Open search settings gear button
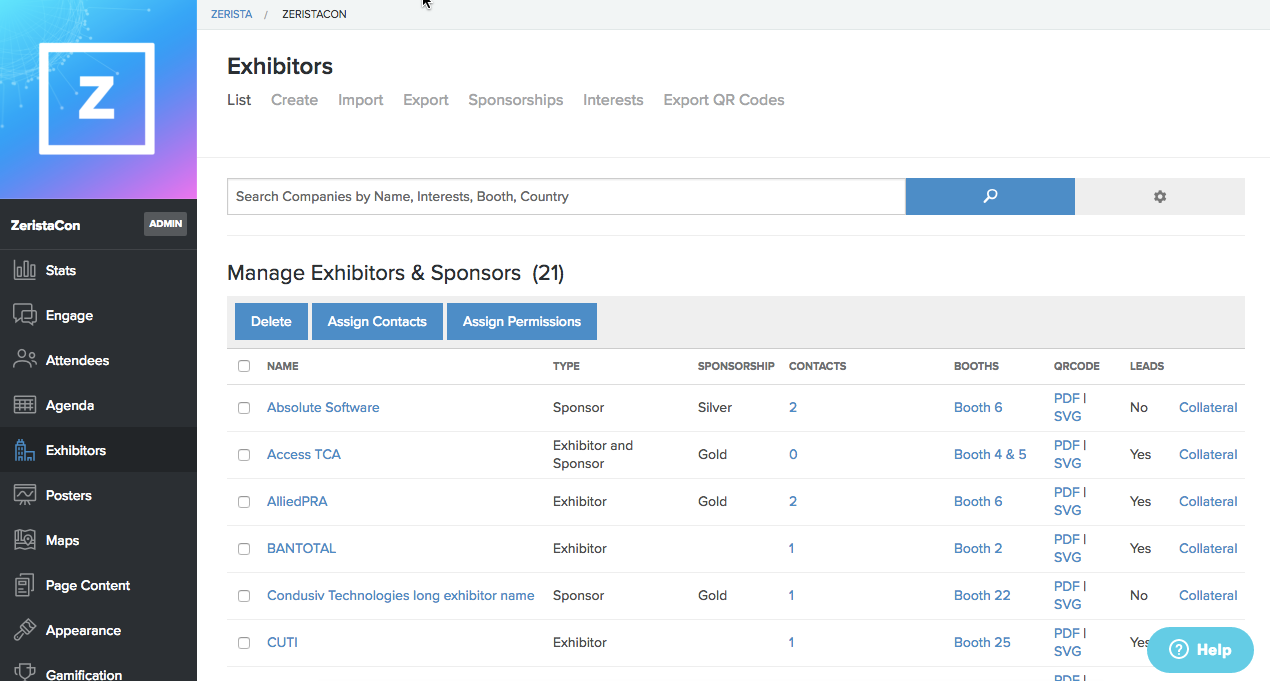The width and height of the screenshot is (1270, 681). pyautogui.click(x=1160, y=196)
